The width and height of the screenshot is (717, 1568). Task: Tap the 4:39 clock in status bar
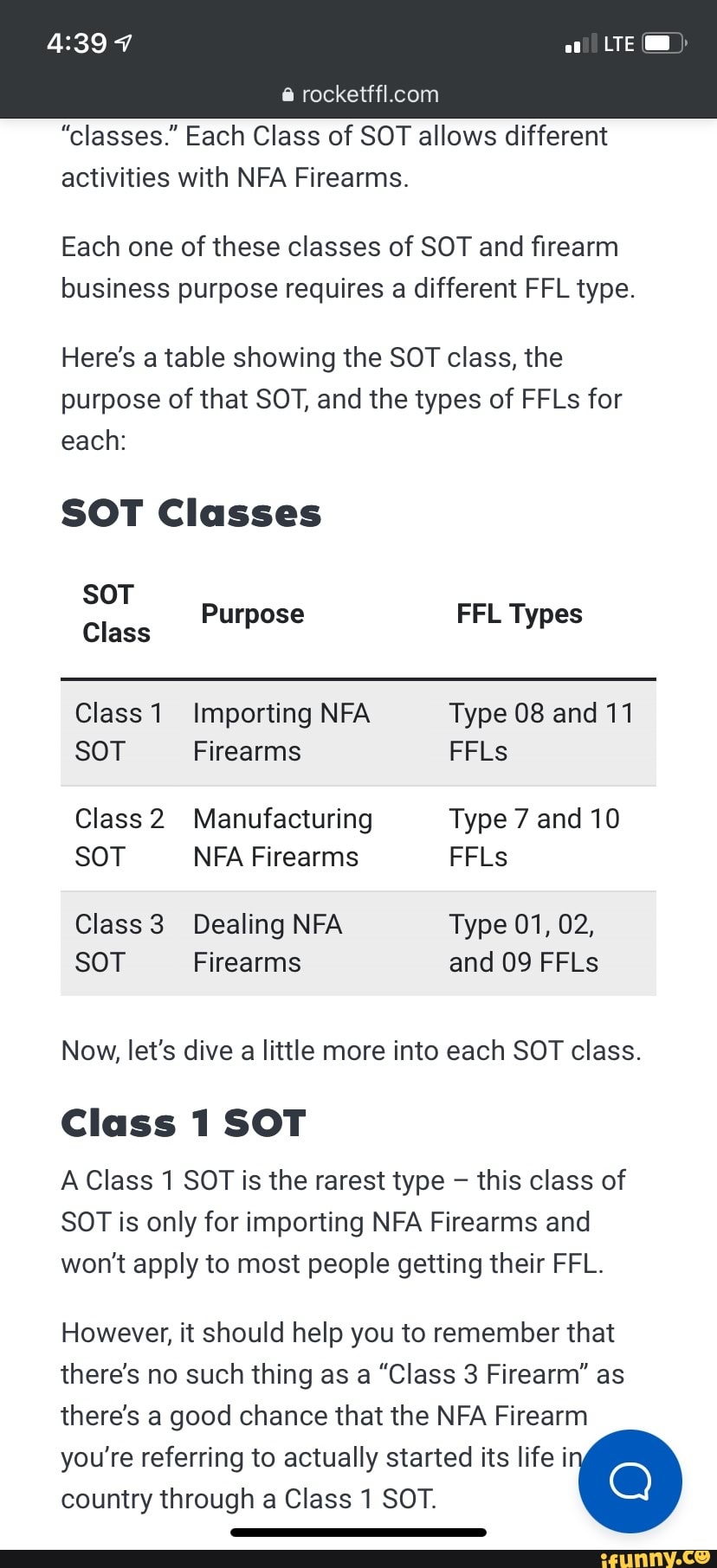click(77, 43)
